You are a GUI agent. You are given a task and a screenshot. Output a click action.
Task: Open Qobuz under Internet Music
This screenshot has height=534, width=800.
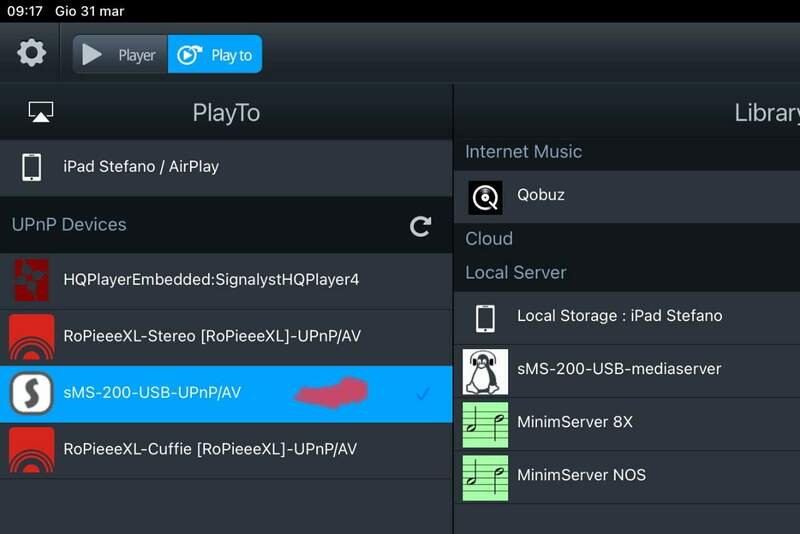tap(541, 196)
